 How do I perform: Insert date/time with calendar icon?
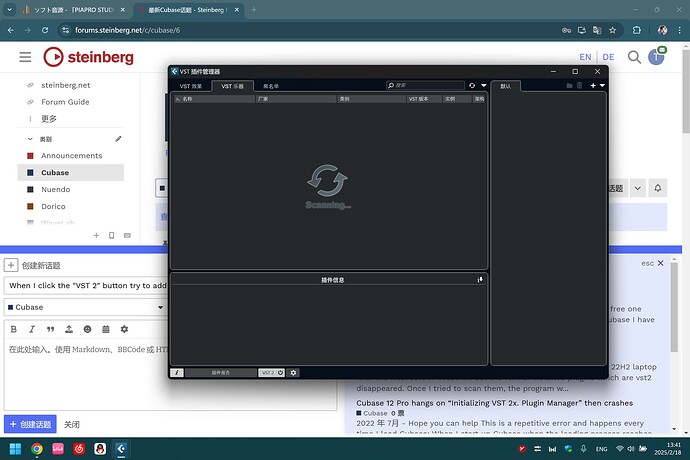click(x=106, y=329)
